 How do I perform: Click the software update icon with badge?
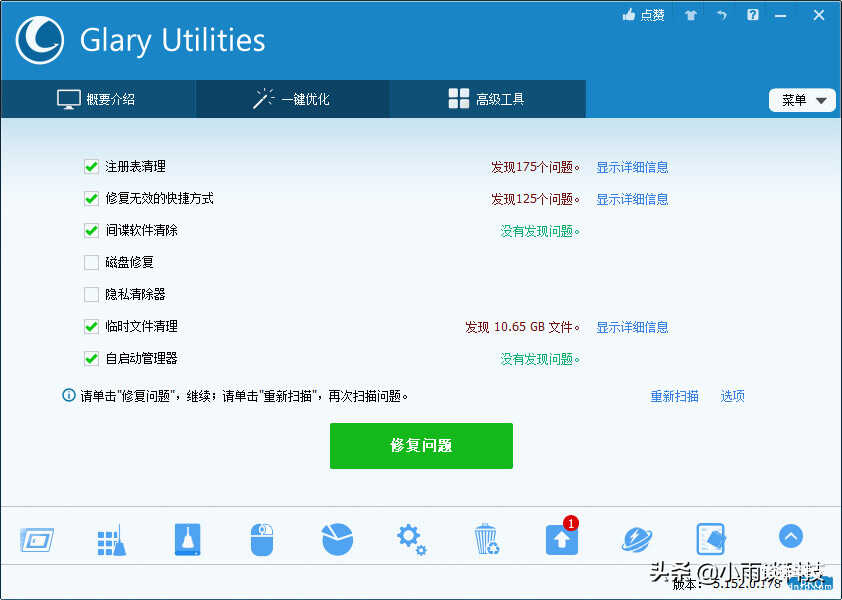tap(562, 536)
